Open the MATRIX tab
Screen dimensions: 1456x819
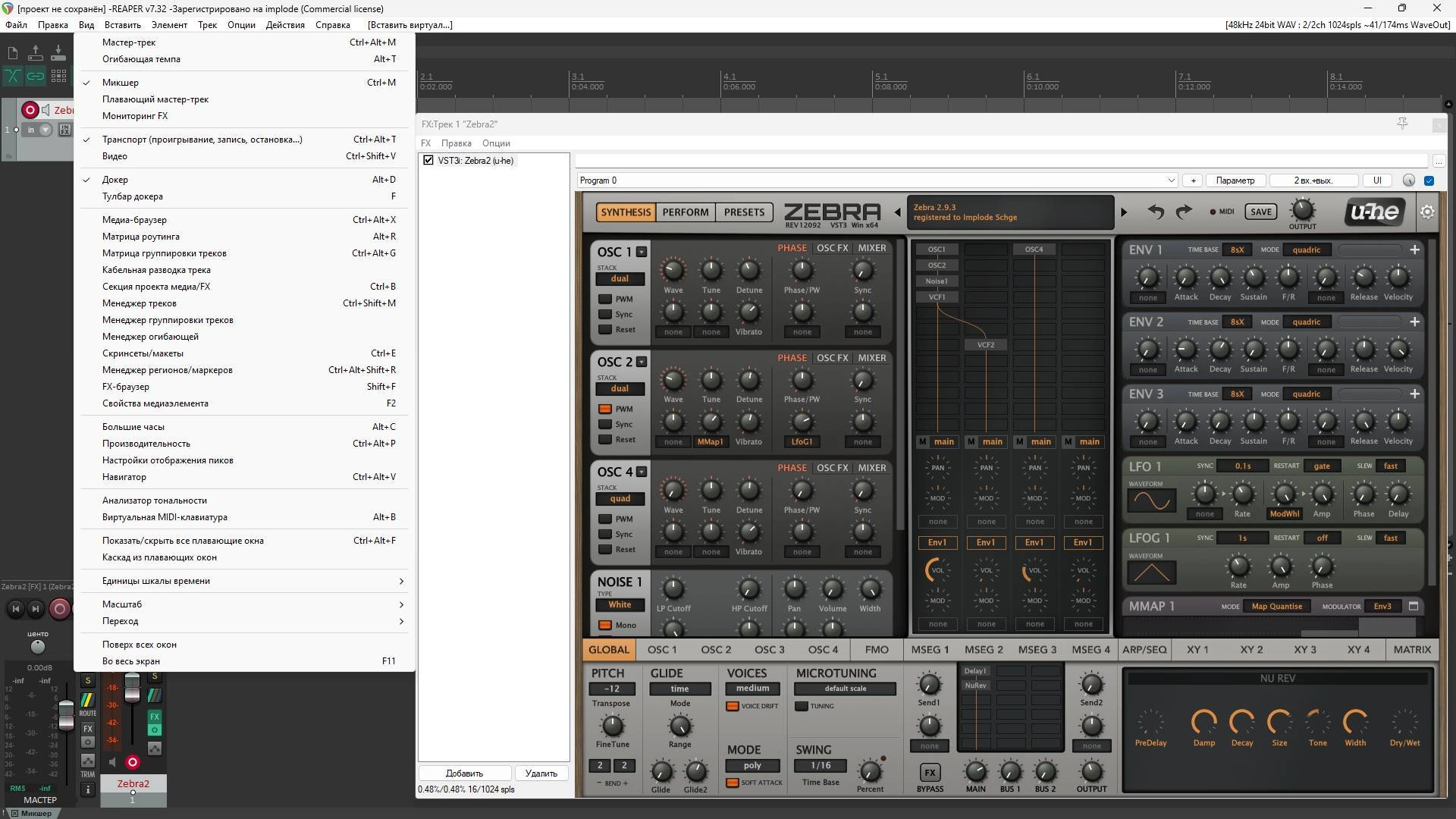1412,650
